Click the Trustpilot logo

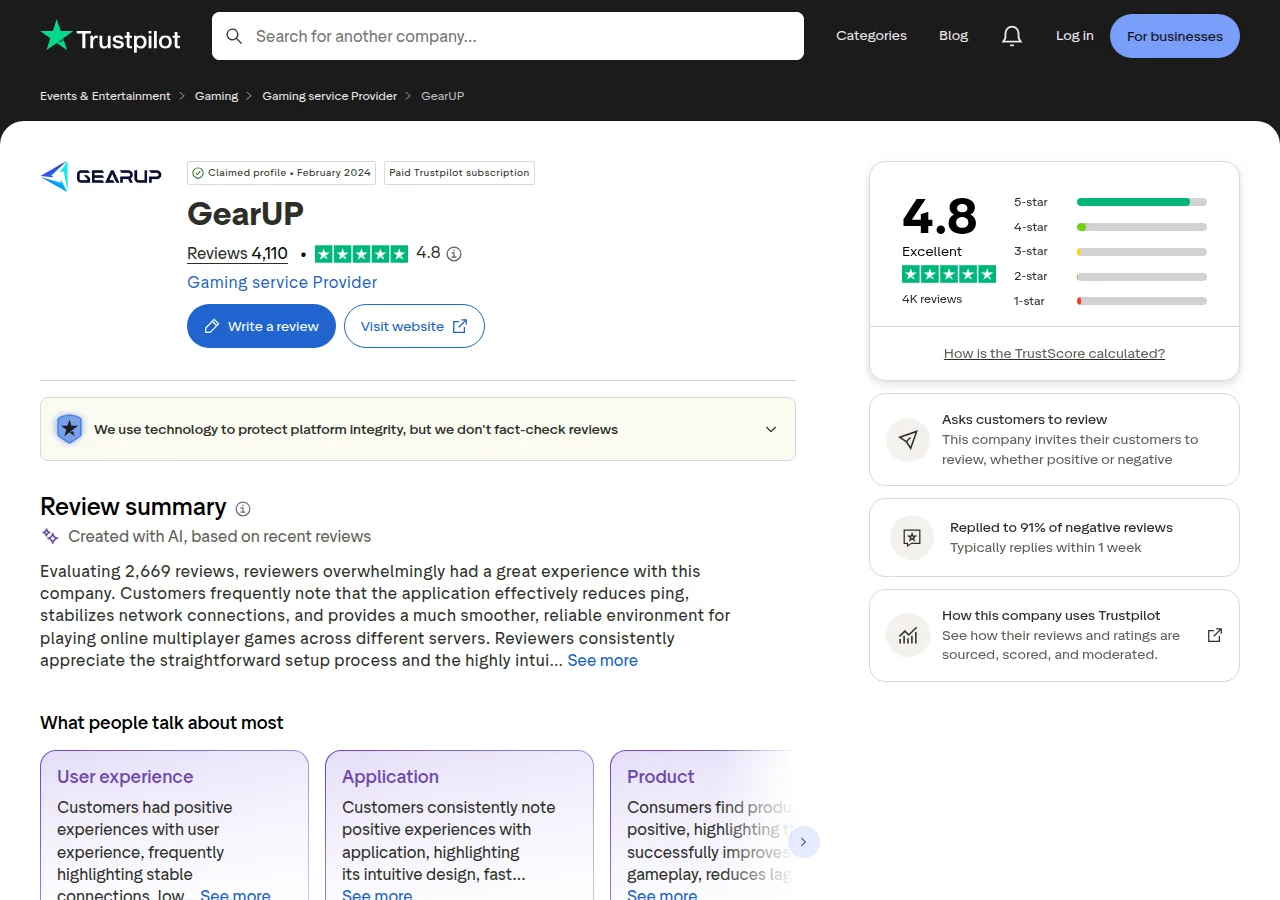110,36
